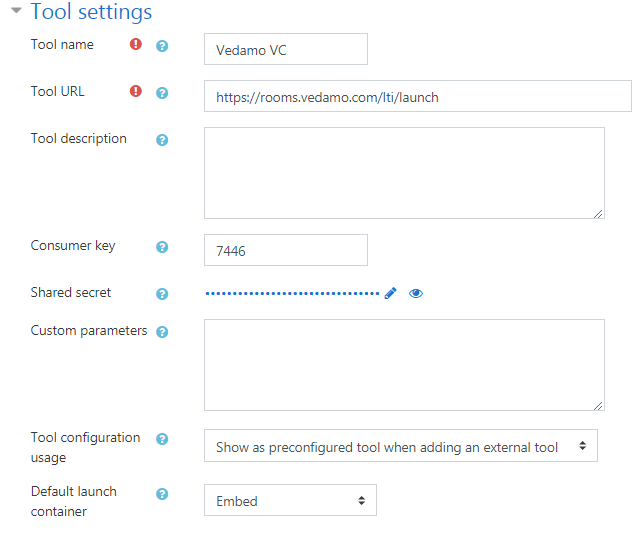This screenshot has height=535, width=639.
Task: Click pencil icon to edit shared secret
Action: tap(390, 293)
